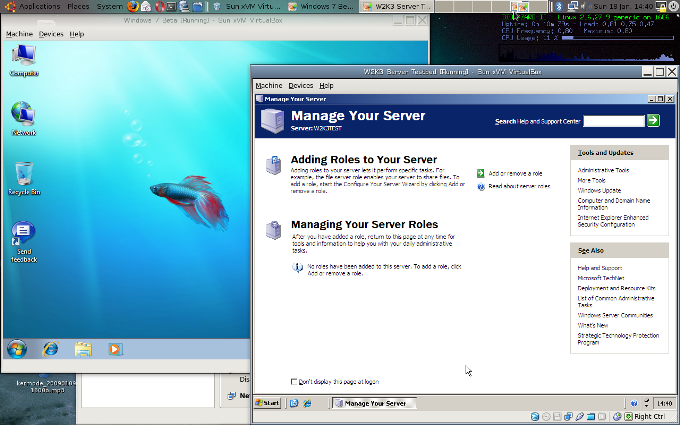This screenshot has height=425, width=680.
Task: Click the server icon in Manage Your Server header
Action: pos(272,121)
